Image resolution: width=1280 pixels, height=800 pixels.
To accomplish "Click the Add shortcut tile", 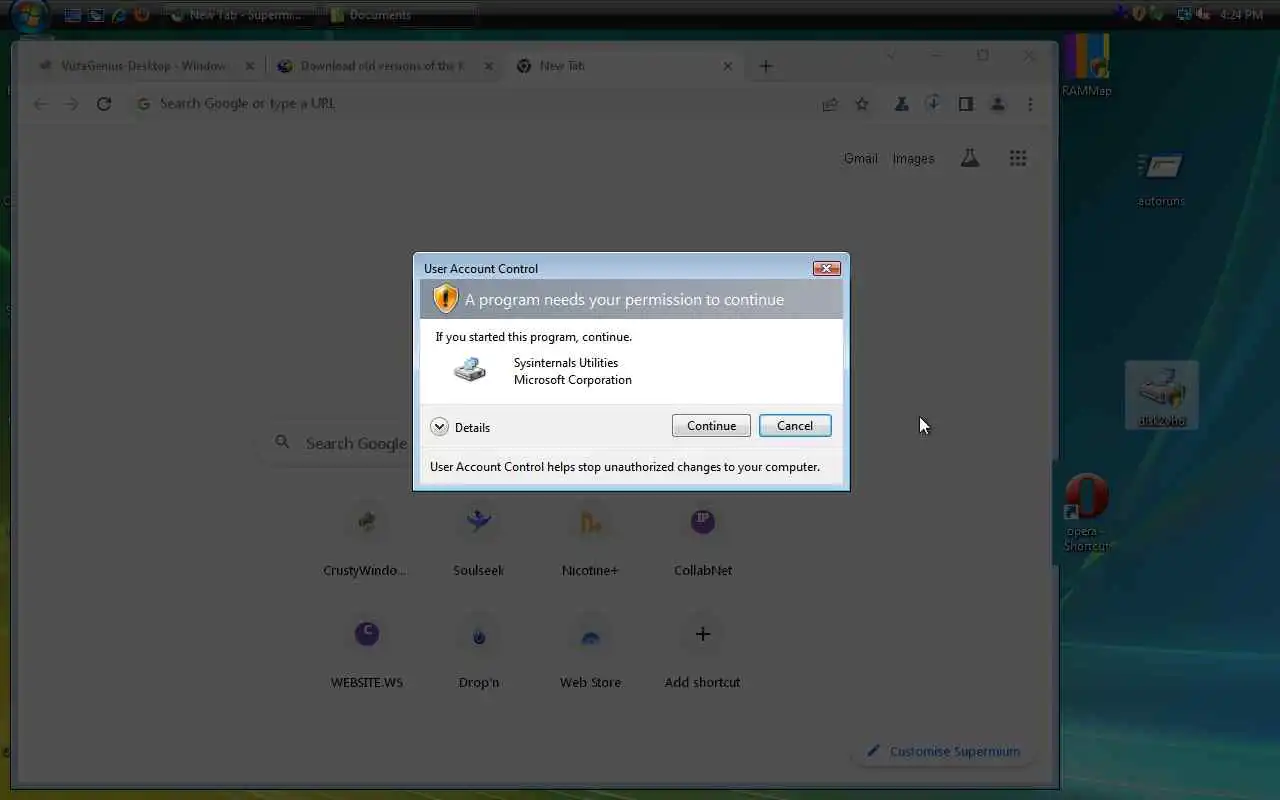I will point(702,652).
